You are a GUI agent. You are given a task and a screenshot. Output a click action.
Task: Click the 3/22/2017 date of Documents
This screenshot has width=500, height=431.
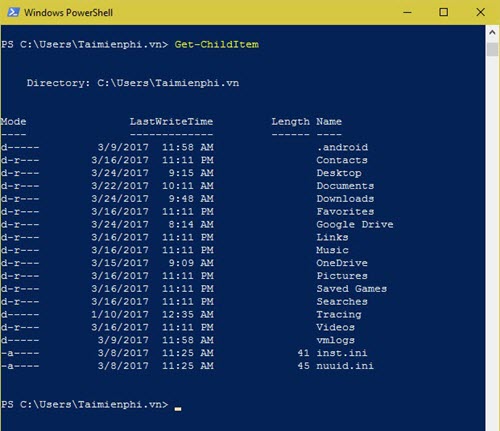[x=120, y=186]
